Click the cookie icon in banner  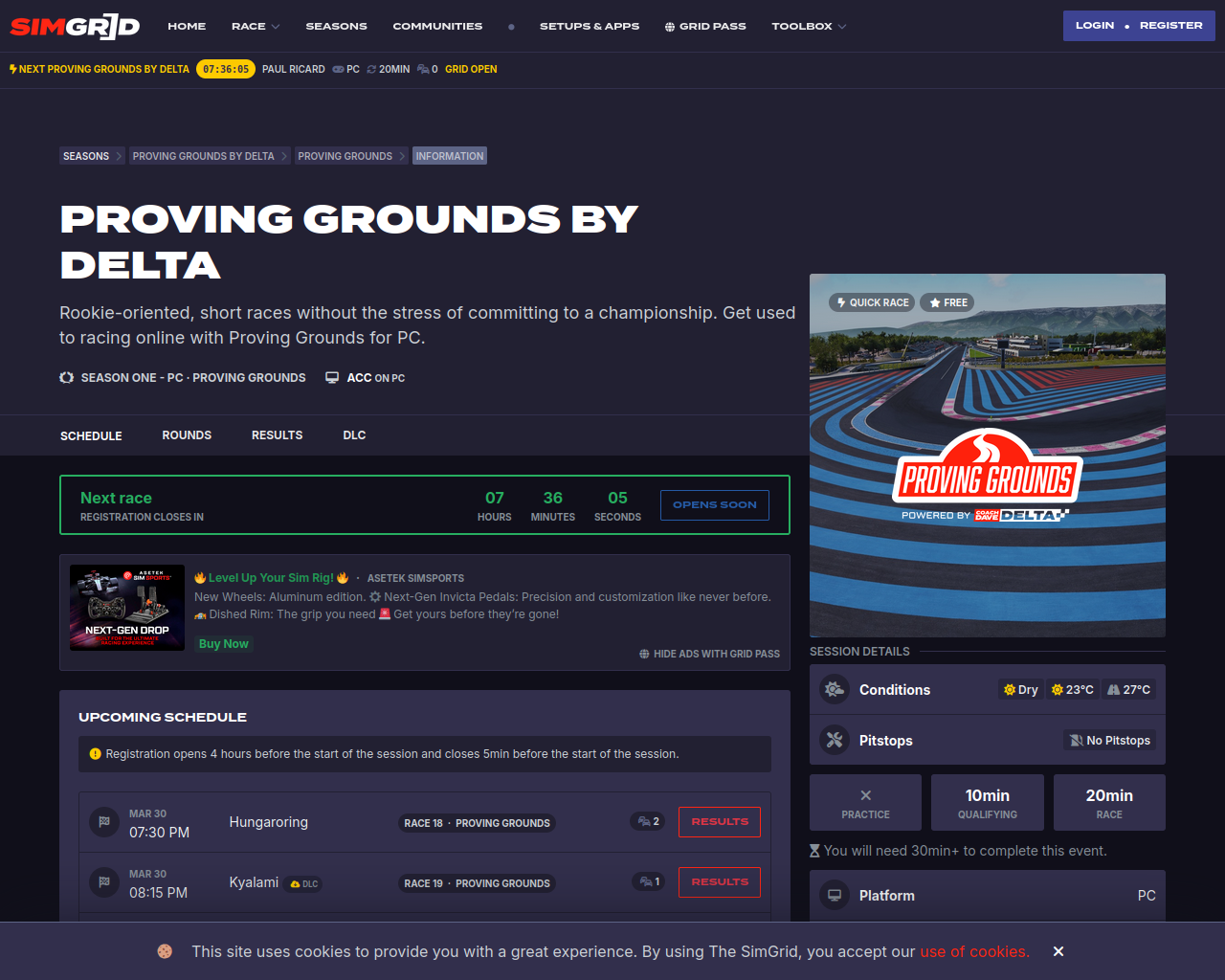tap(165, 951)
